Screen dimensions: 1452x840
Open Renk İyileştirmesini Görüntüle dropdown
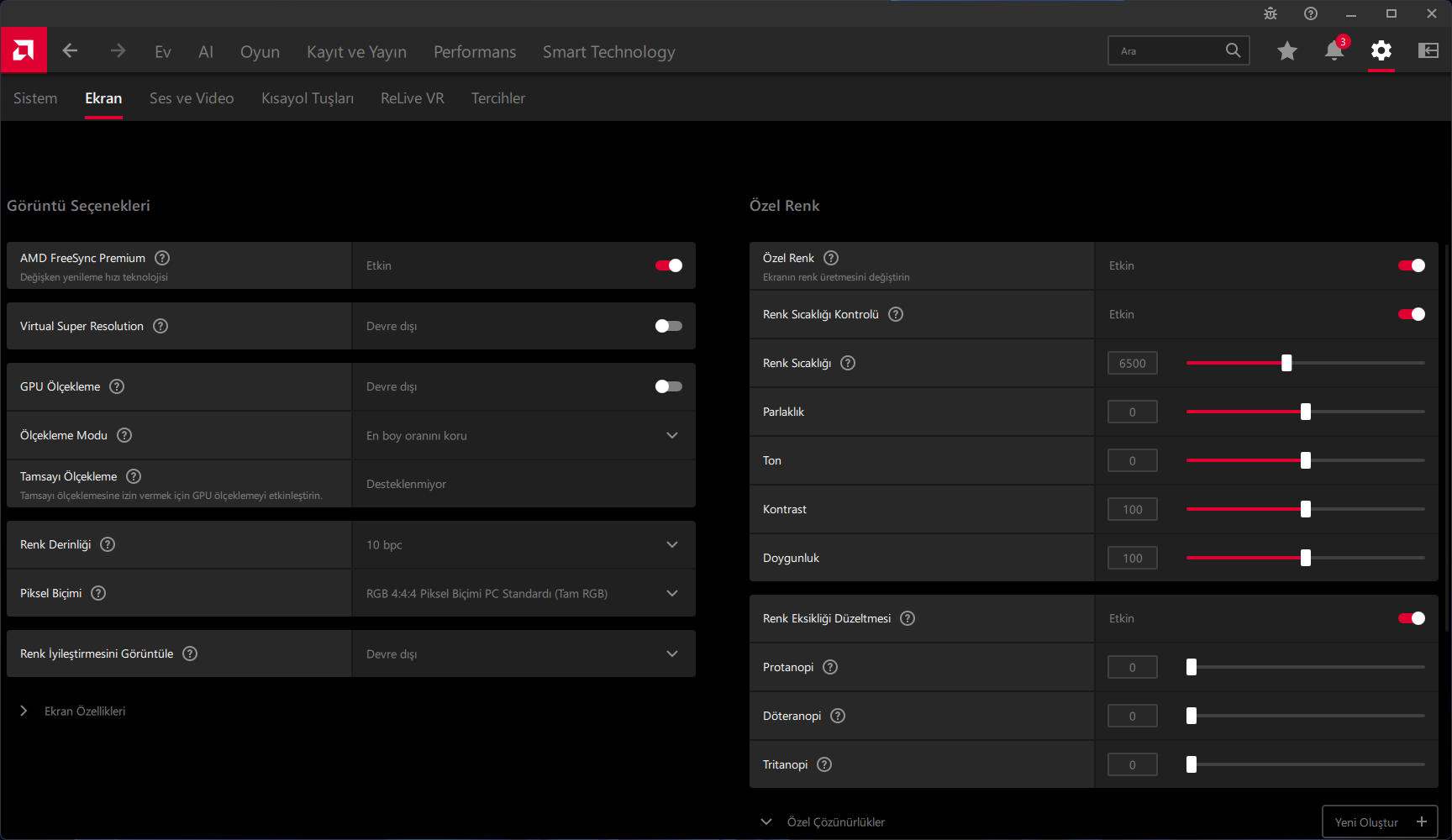point(523,654)
